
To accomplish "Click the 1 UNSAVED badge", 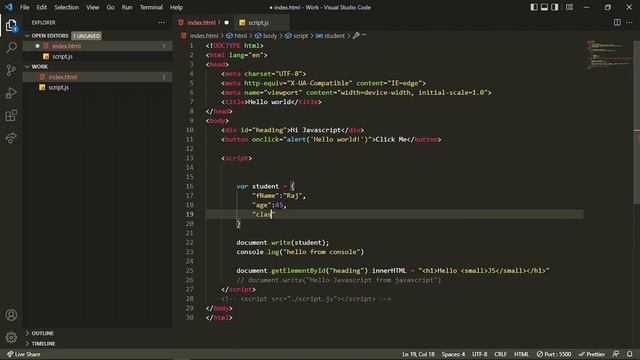I will coord(87,36).
